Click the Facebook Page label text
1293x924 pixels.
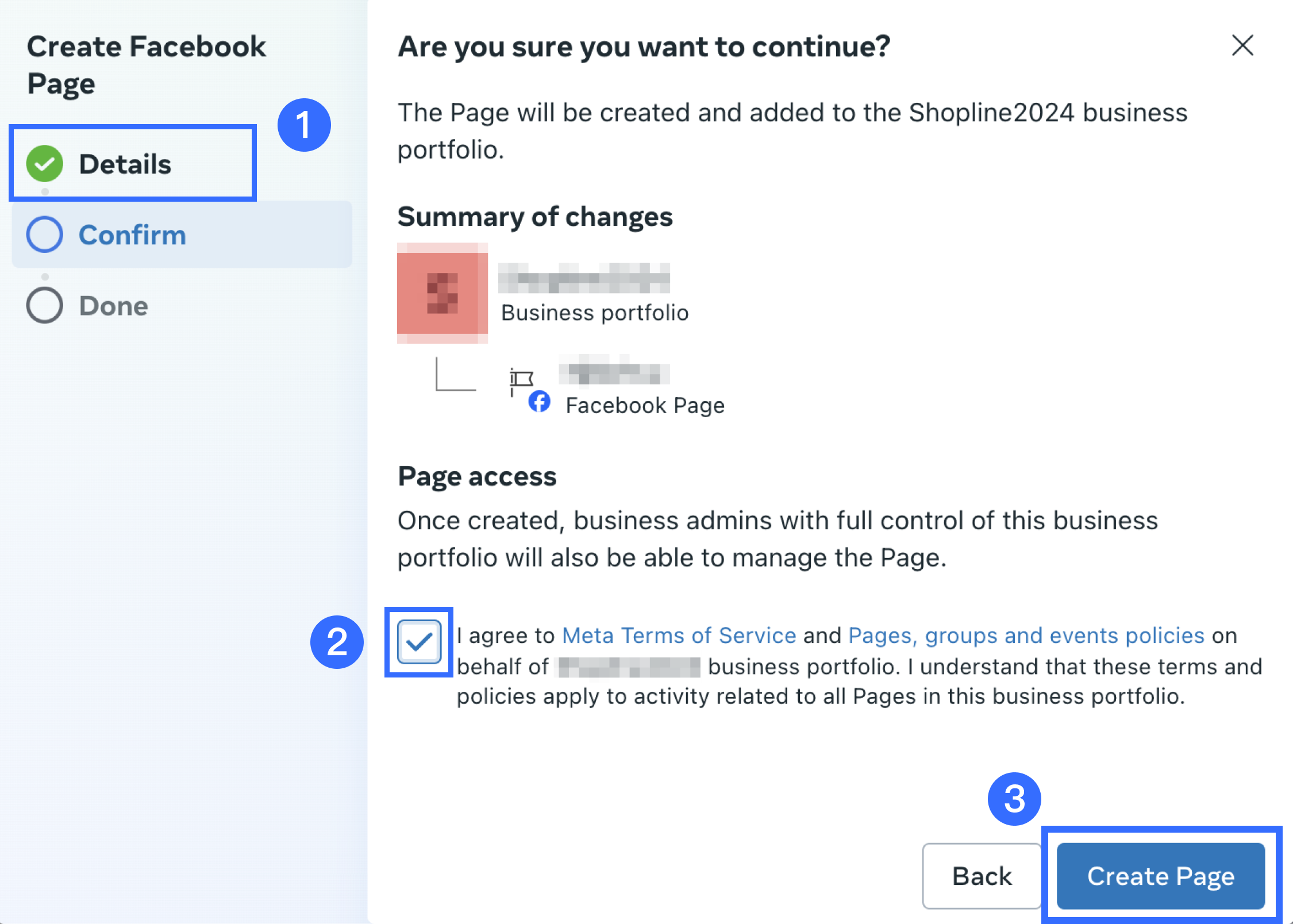point(645,406)
